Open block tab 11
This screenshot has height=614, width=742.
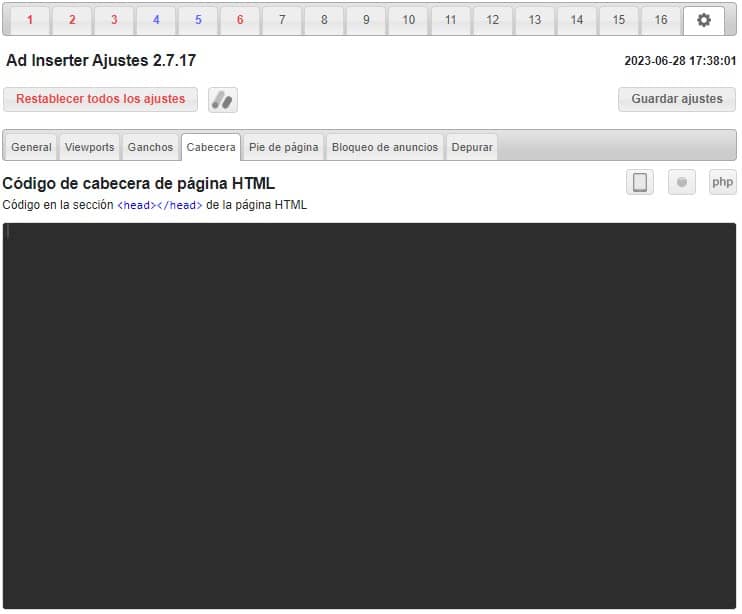pos(450,20)
